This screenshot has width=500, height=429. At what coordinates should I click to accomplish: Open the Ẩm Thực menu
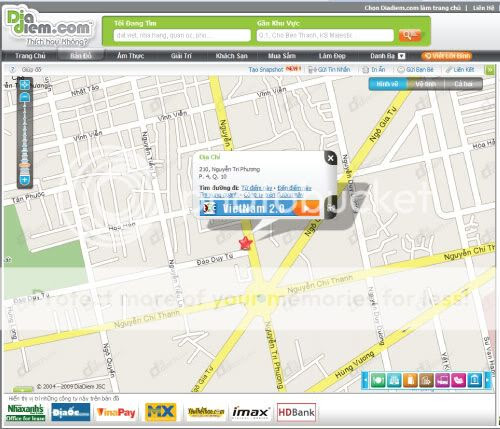pyautogui.click(x=130, y=56)
